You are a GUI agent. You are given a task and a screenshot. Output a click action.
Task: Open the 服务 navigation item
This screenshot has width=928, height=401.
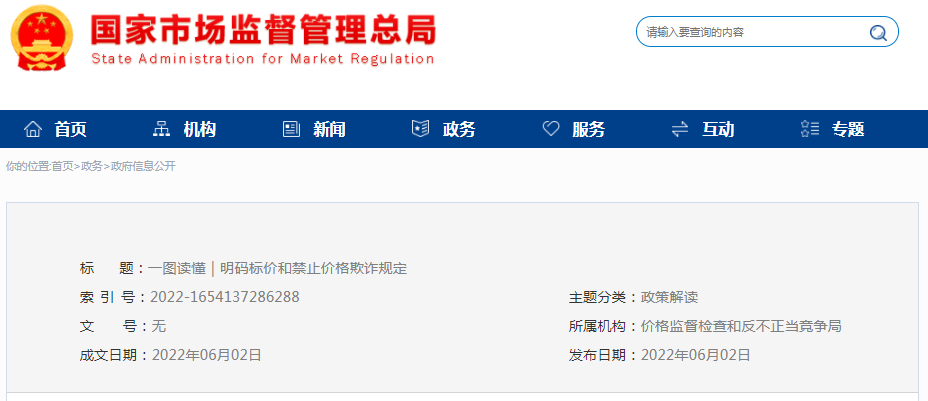(588, 129)
